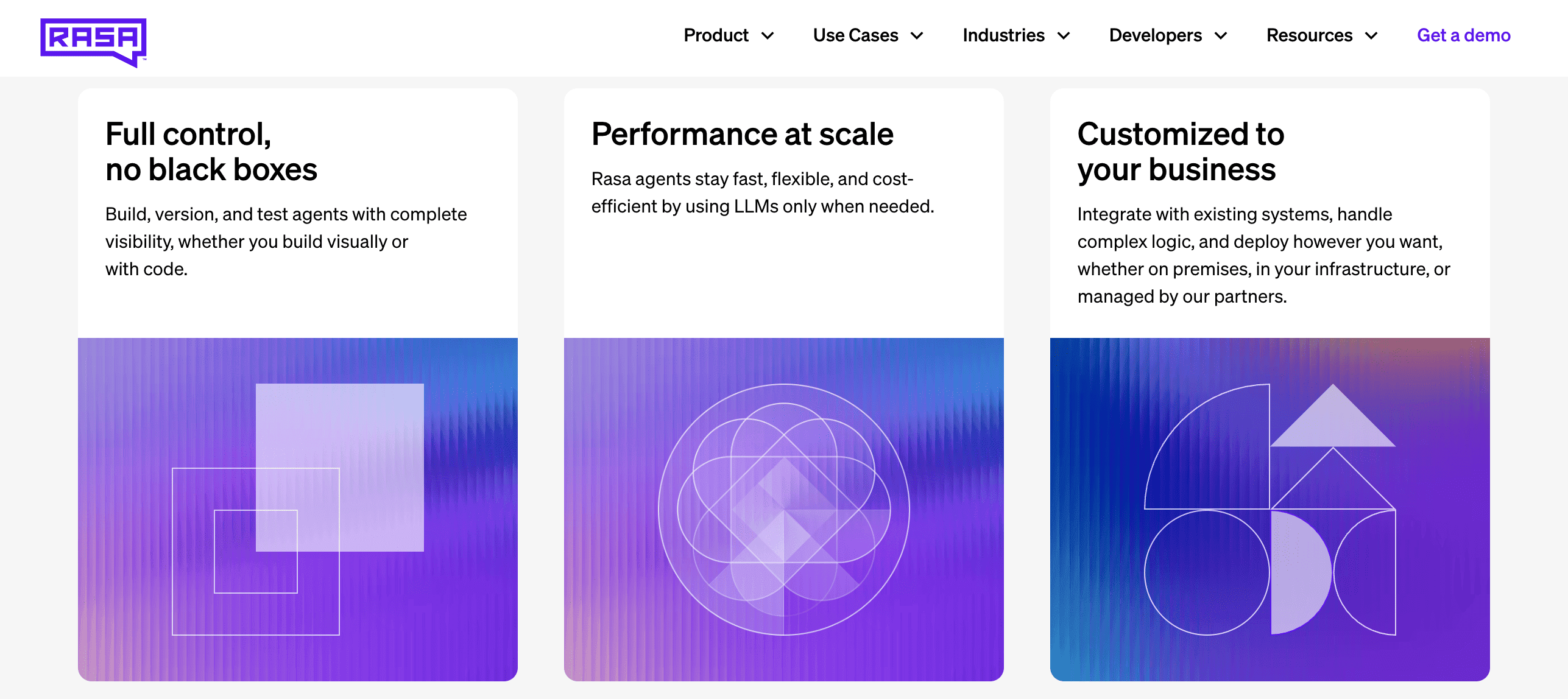This screenshot has width=1568, height=699.
Task: Click the chevron icon beside Product
Action: tap(769, 37)
